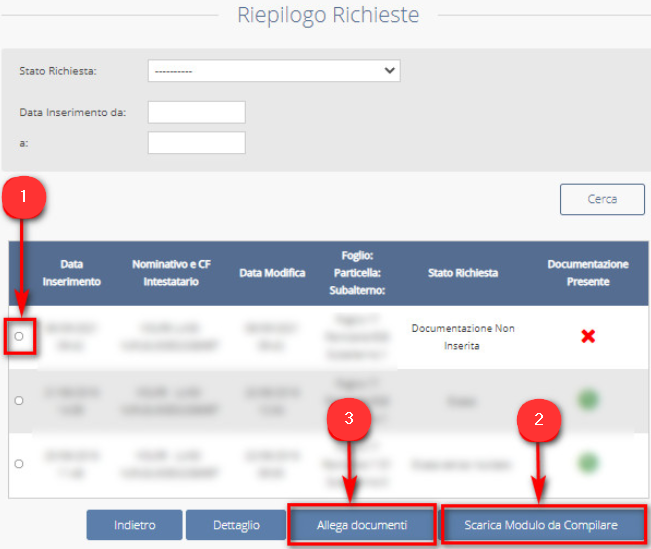
Task: Click the Stato Richiesta column header
Action: [463, 273]
